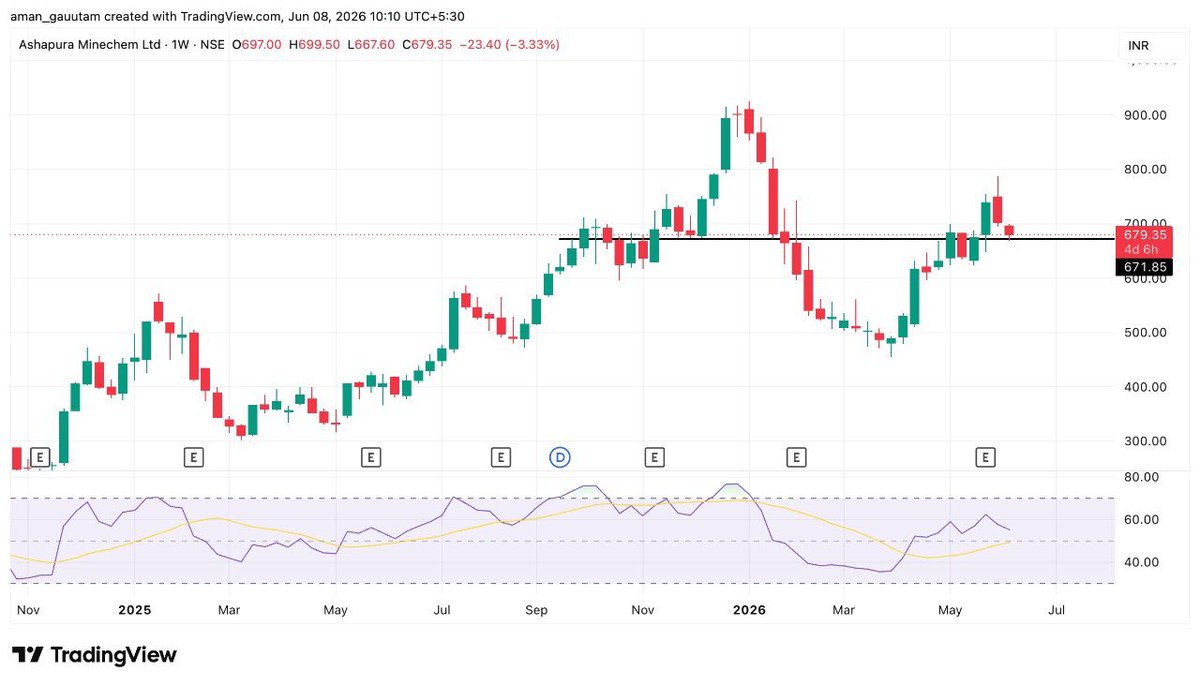
Task: Open the E marker right of the May 2025 label
Action: tap(370, 457)
